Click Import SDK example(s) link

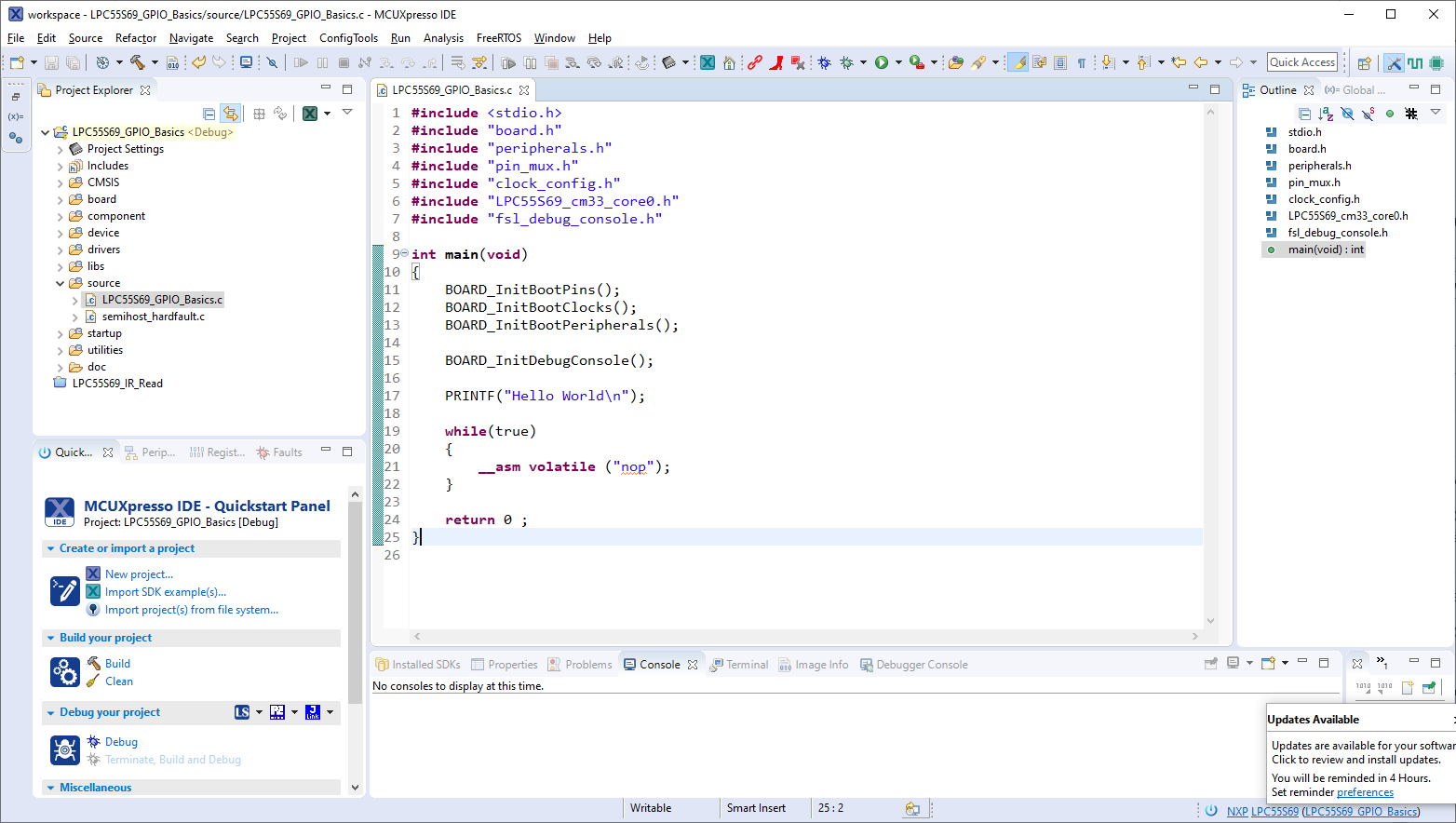[x=166, y=592]
